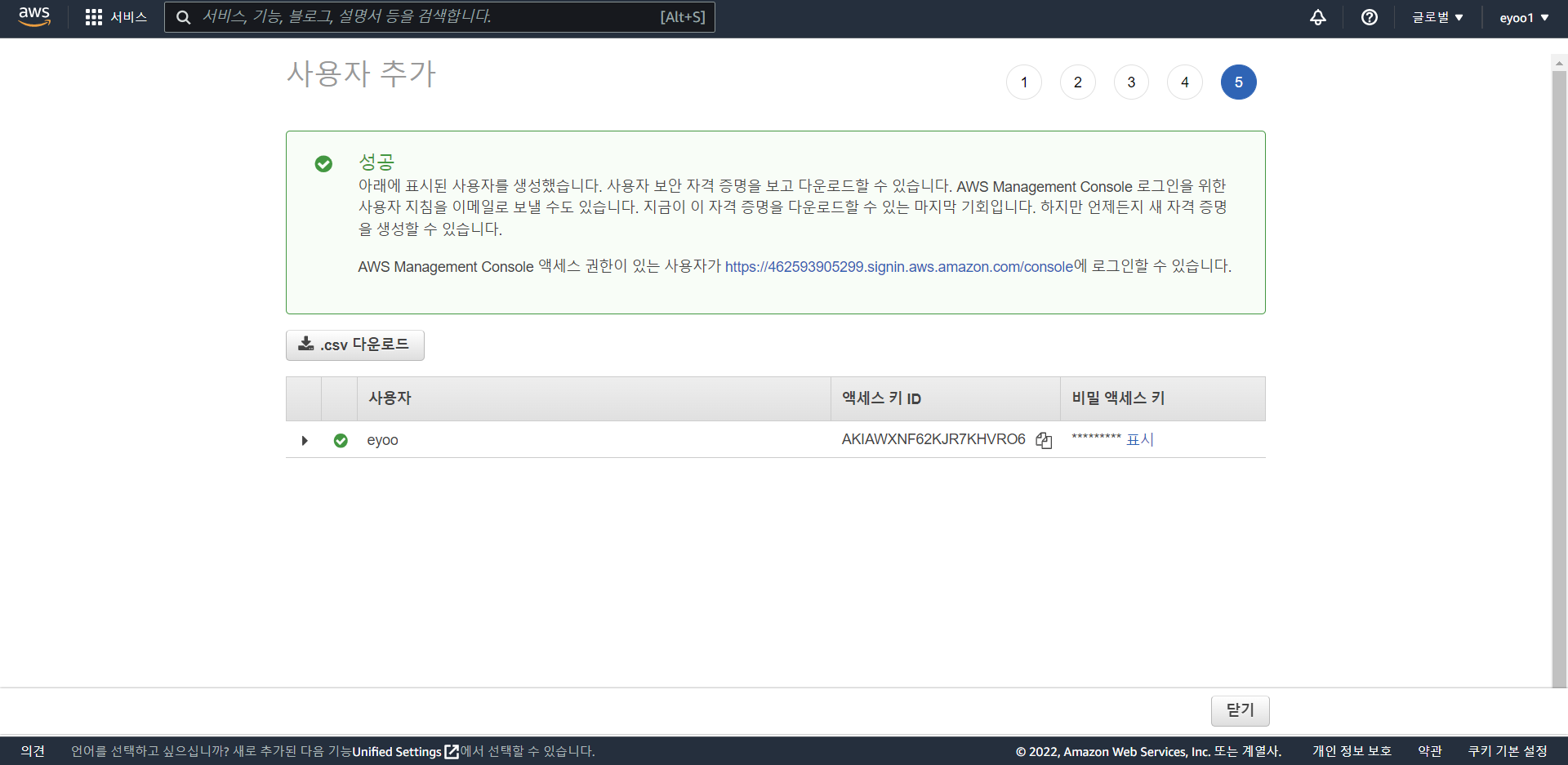Open 약관 terms link
This screenshot has height=765, width=1568.
[1430, 751]
